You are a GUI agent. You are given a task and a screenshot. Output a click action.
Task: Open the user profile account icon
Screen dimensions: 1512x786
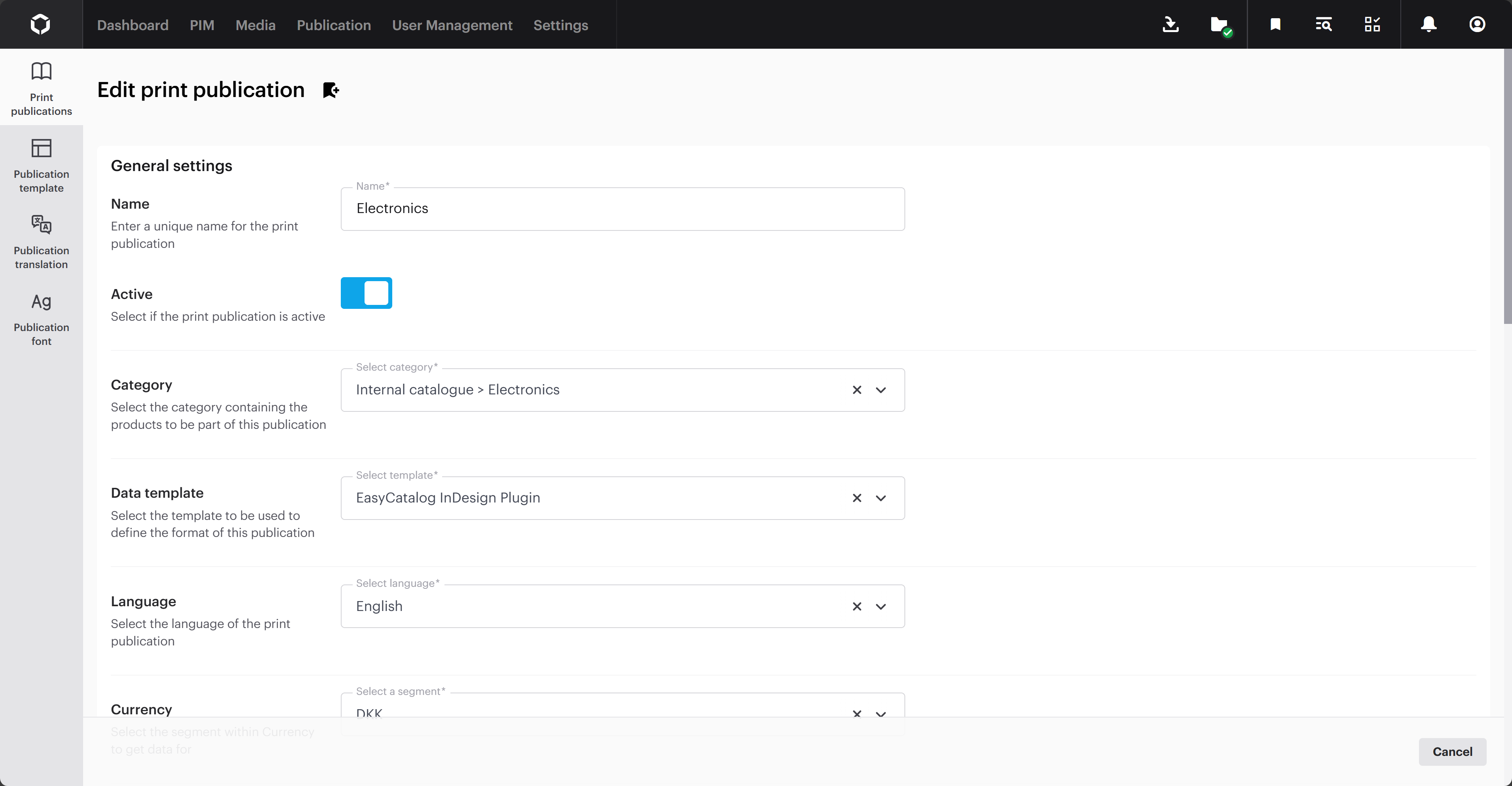click(1478, 24)
